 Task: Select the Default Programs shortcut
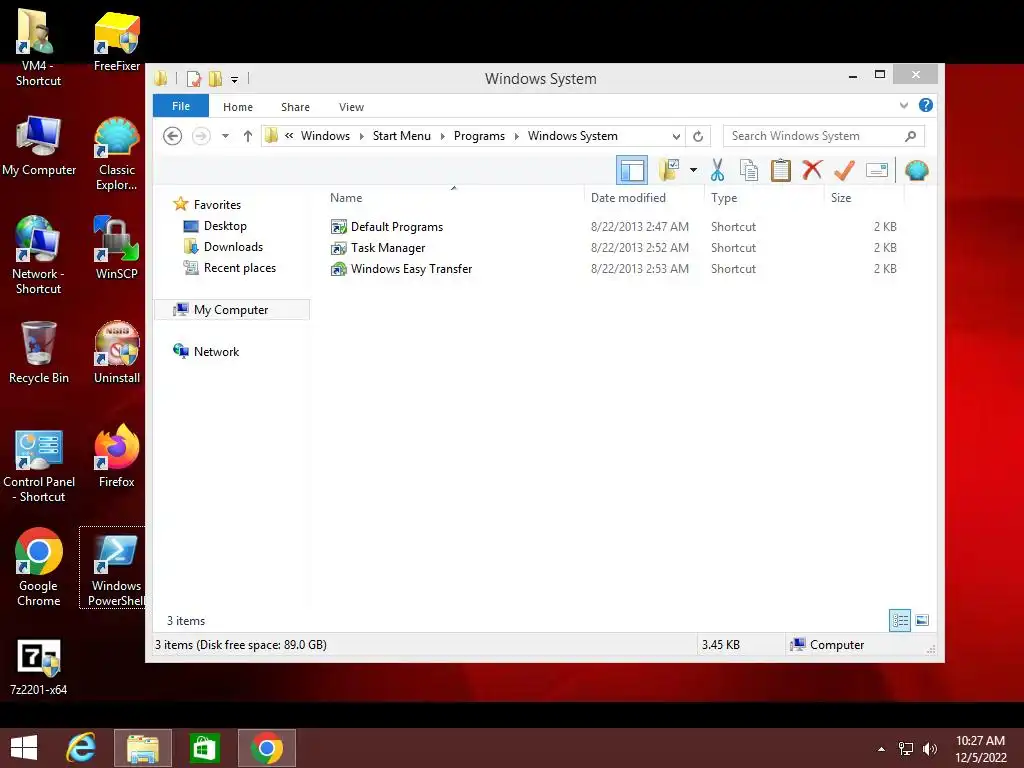coord(396,227)
